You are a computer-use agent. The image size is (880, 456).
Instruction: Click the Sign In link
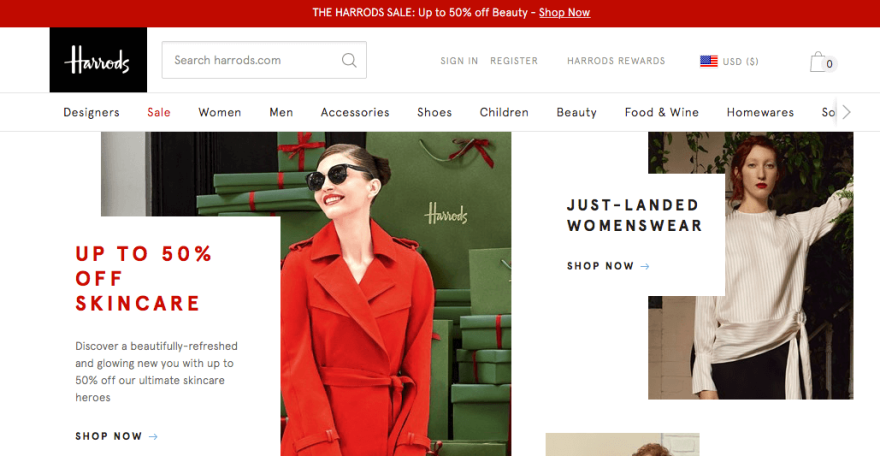459,61
